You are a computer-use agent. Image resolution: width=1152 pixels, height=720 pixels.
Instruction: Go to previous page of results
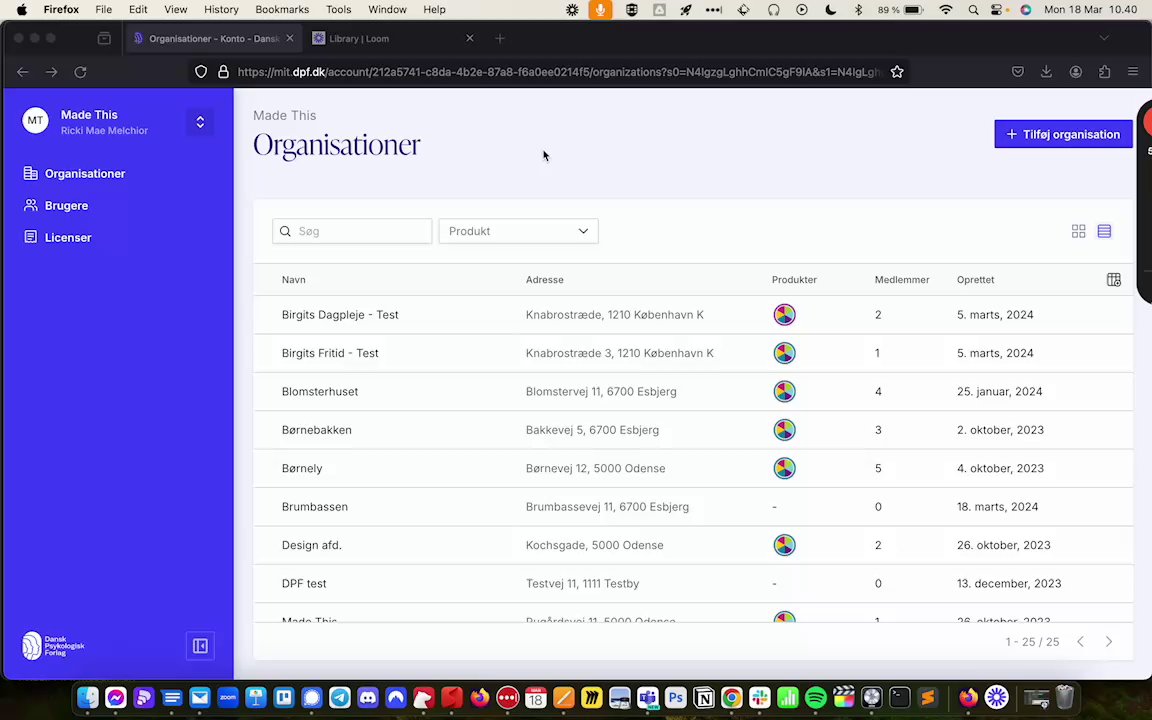1080,642
